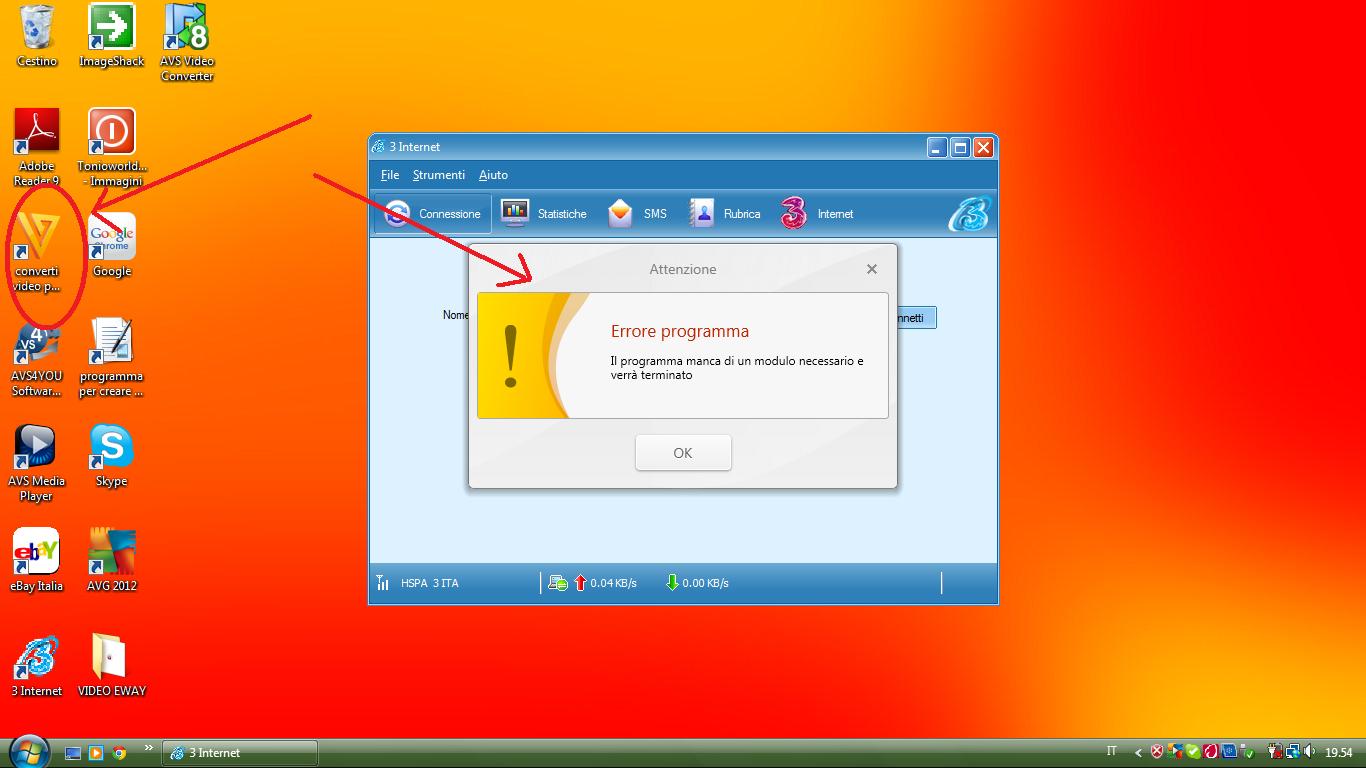1366x768 pixels.
Task: Minimize the 3 Internet window
Action: tap(936, 148)
